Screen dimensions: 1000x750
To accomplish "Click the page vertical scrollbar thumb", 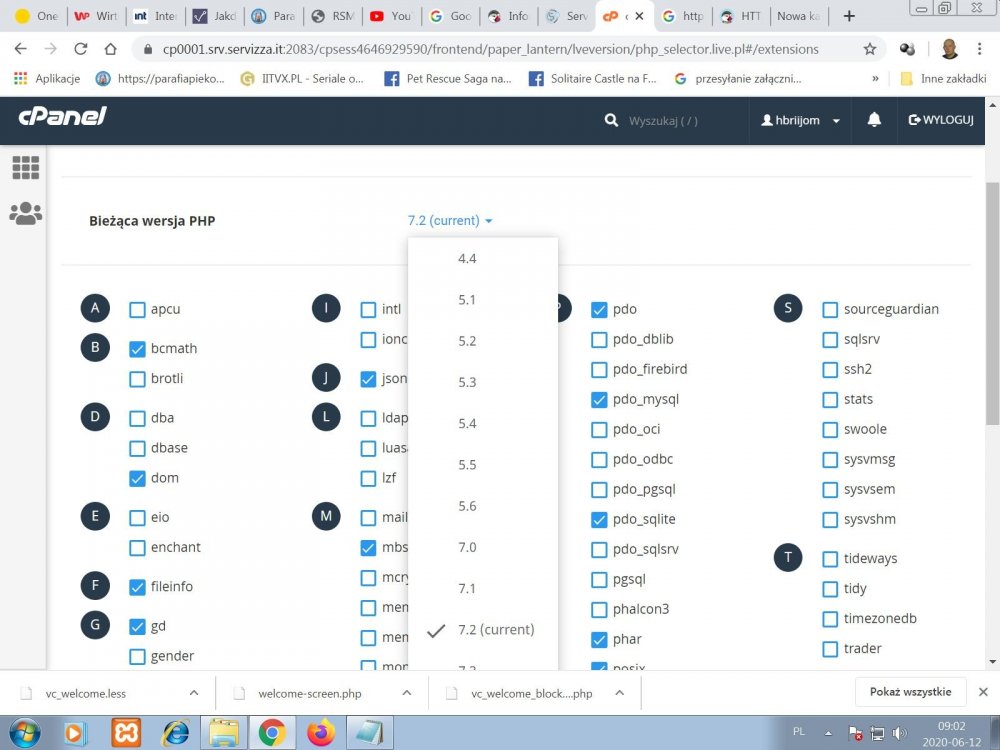I will coord(992,303).
